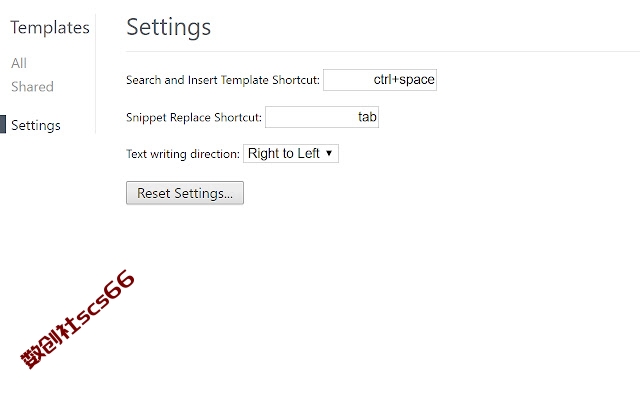Open the Text writing direction dropdown
This screenshot has height=400, width=640.
pos(291,153)
